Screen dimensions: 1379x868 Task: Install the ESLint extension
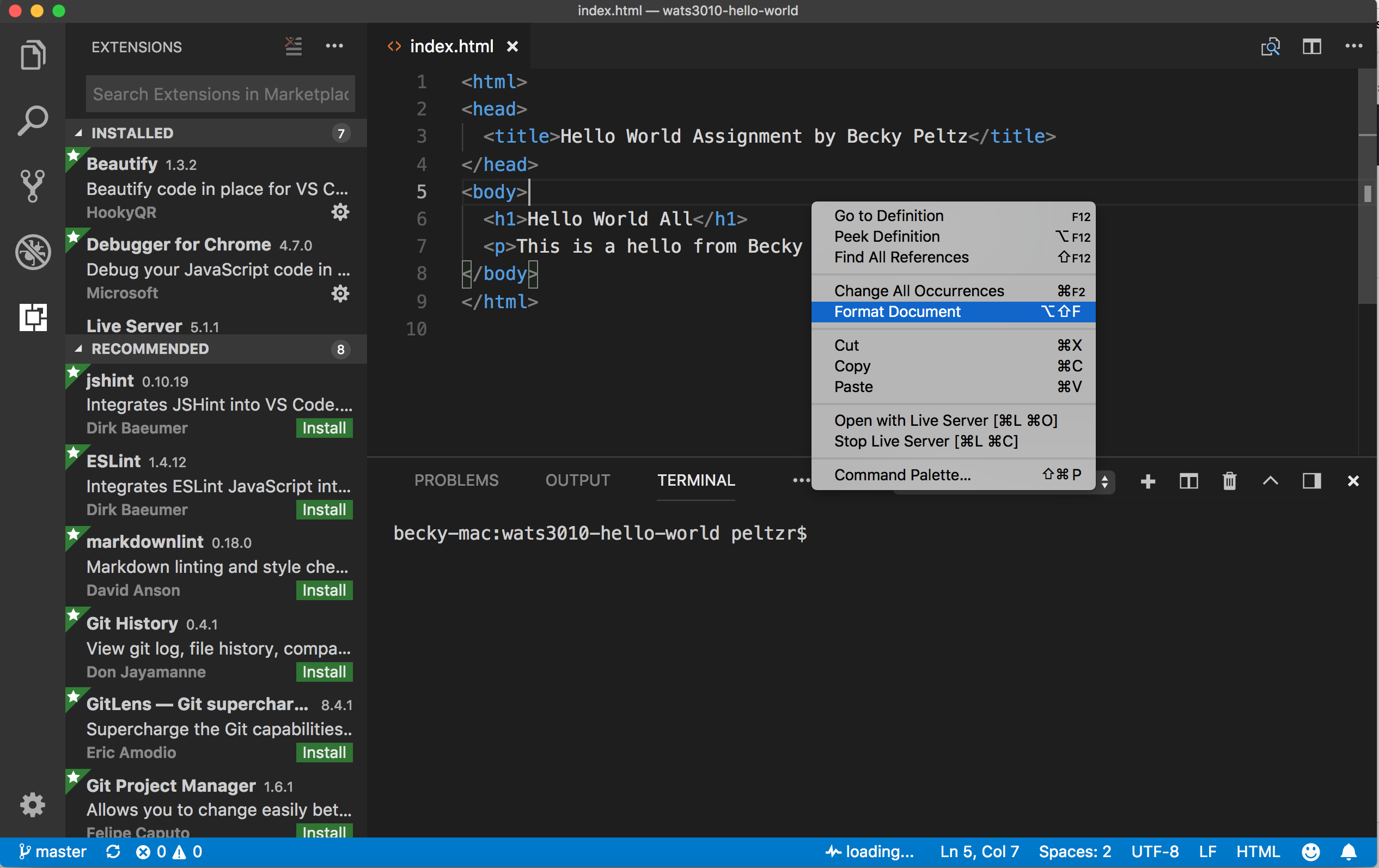pos(324,510)
